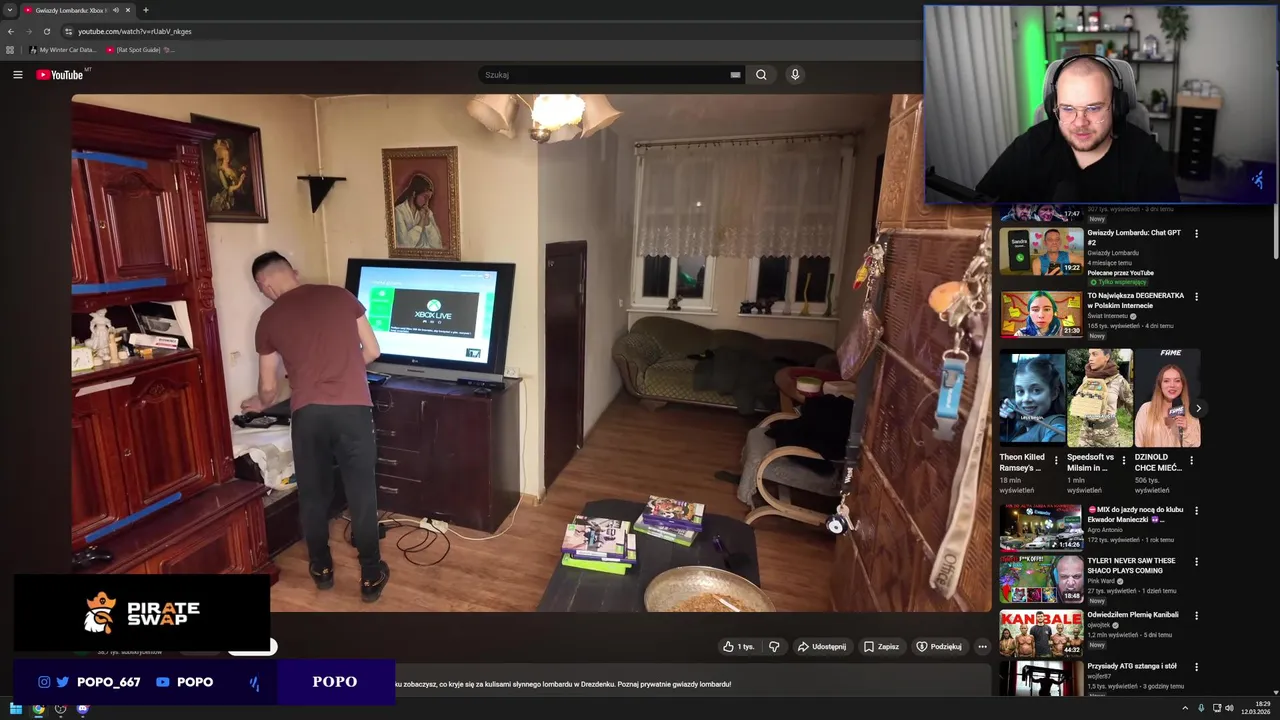Open TO Największa DEGENERATKA w Polskim Internecie
This screenshot has height=720, width=1280.
coord(1135,301)
